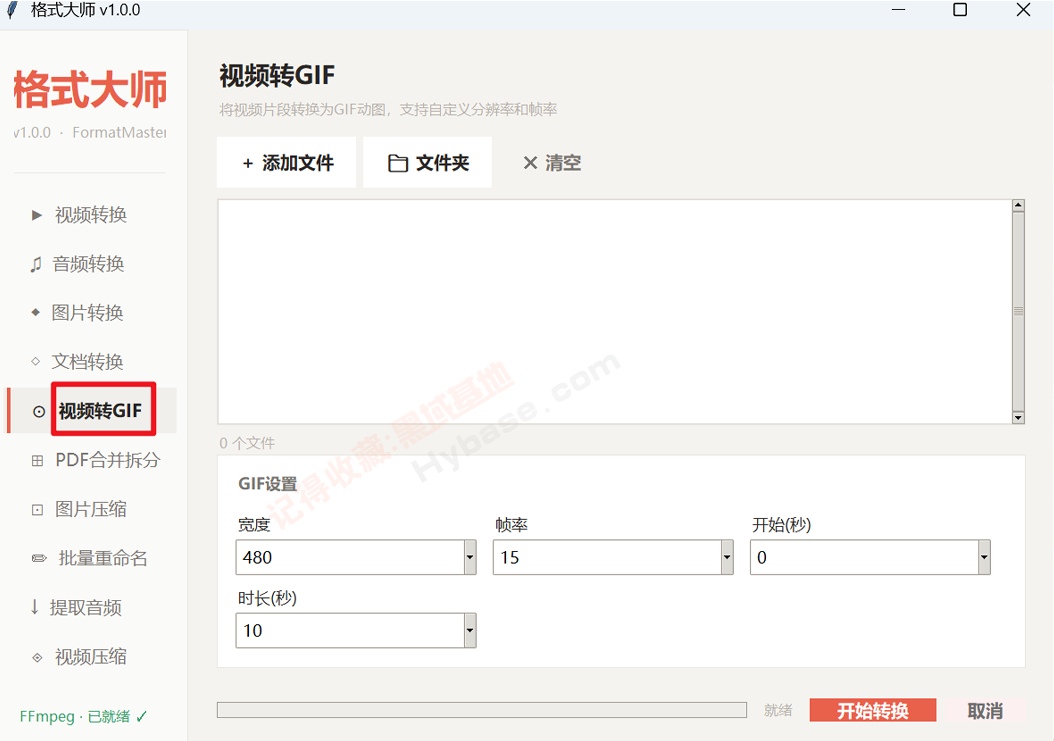Go to 图片转换 page

pos(87,313)
